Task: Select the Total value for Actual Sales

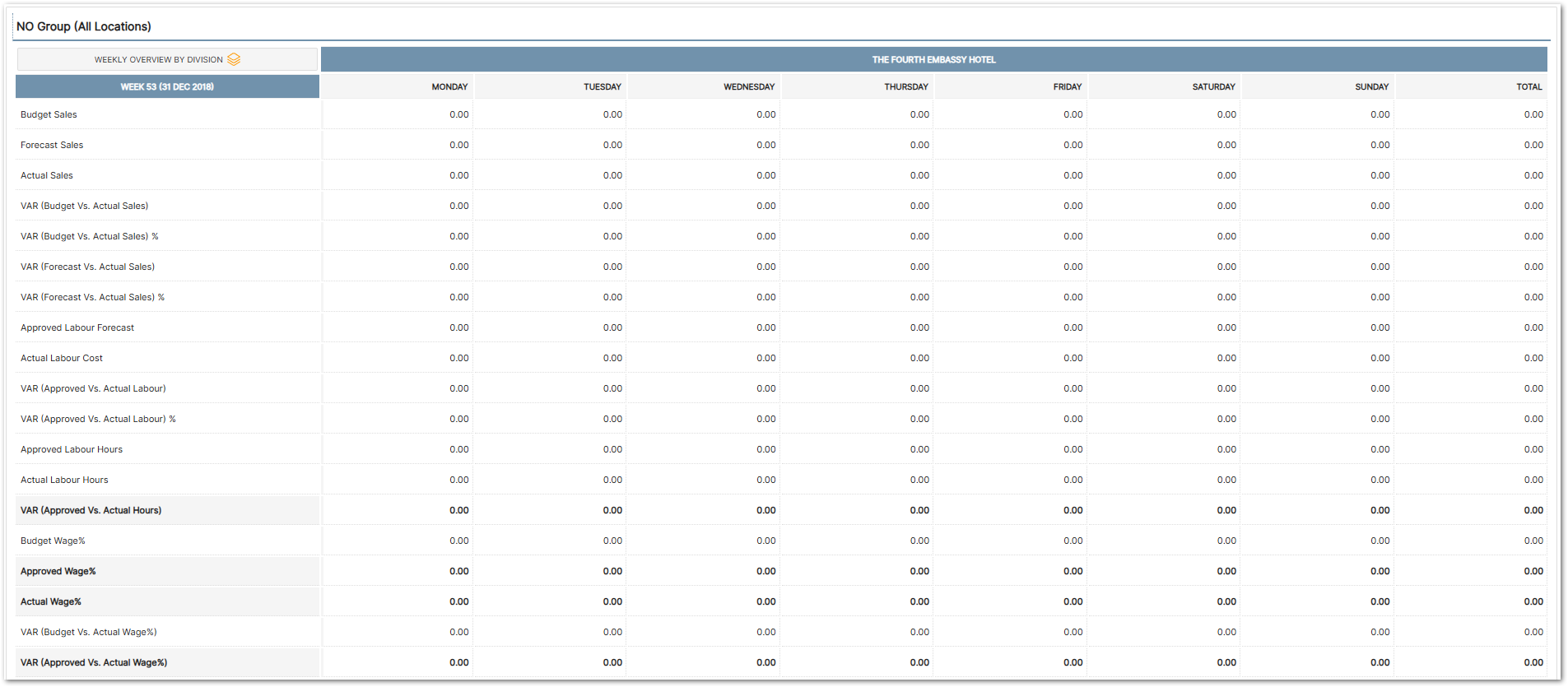Action: click(1533, 175)
